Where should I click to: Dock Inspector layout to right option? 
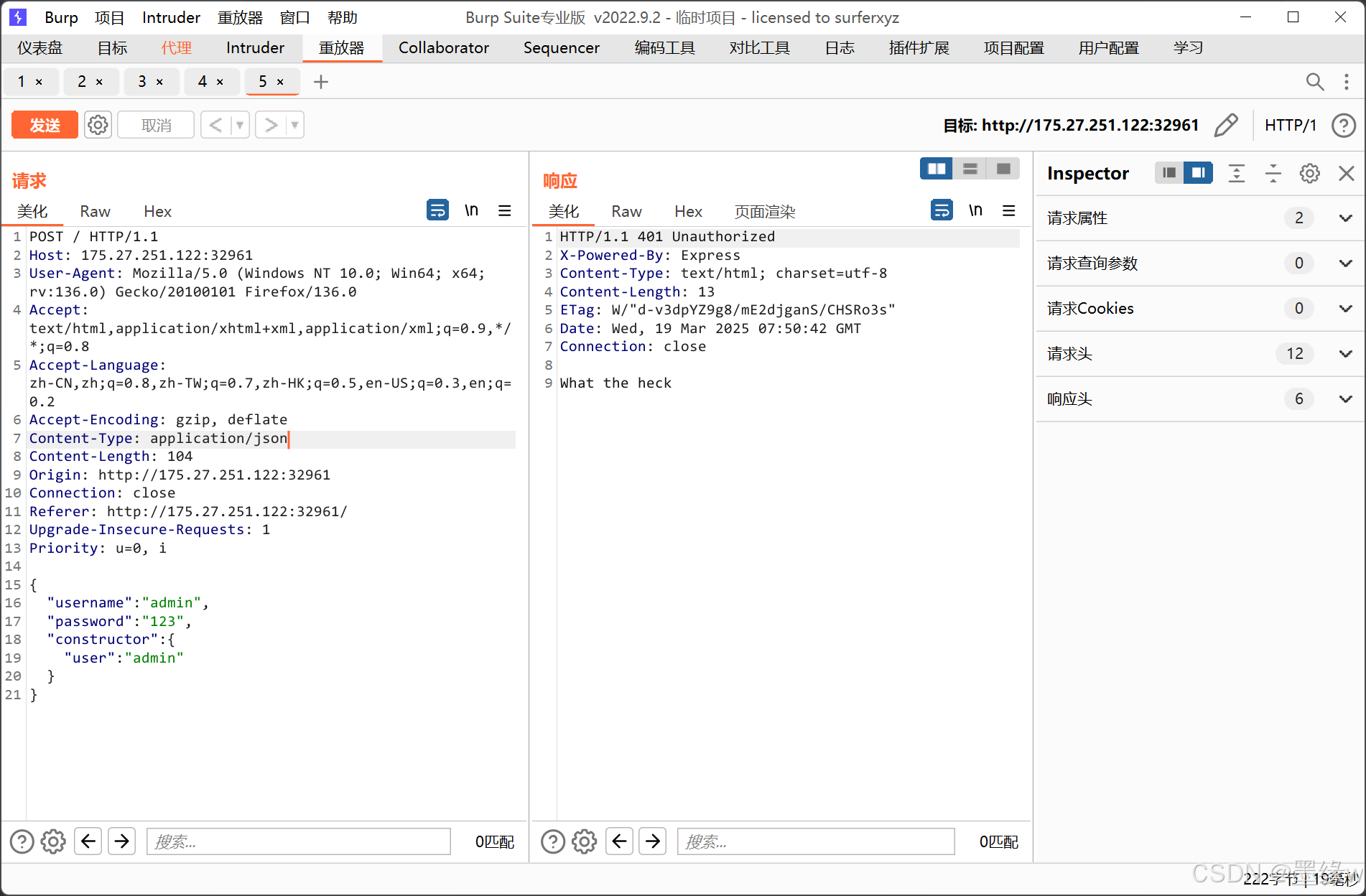click(x=1199, y=173)
